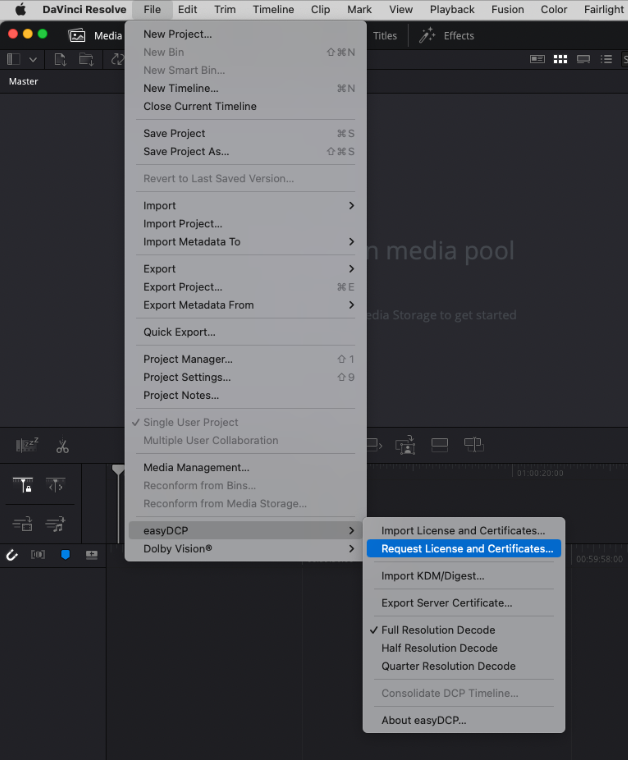Screen dimensions: 628x760
Task: Choose Quick Export menu item
Action: tap(246, 332)
